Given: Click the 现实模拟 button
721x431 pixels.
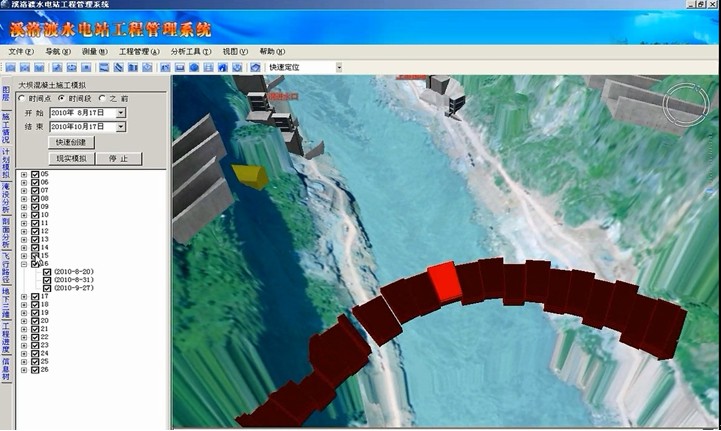Looking at the screenshot, I should [x=71, y=159].
